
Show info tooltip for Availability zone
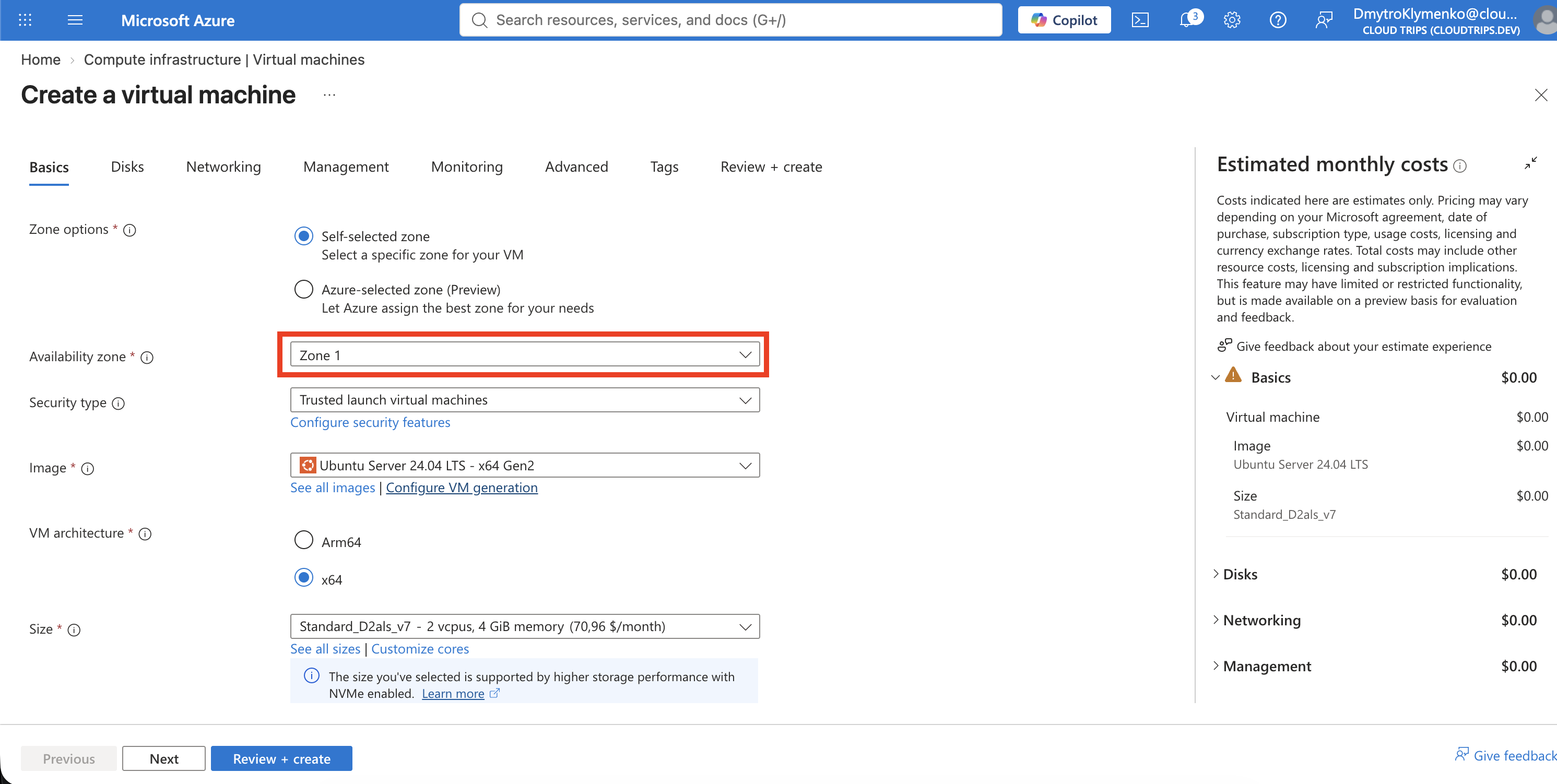point(147,358)
